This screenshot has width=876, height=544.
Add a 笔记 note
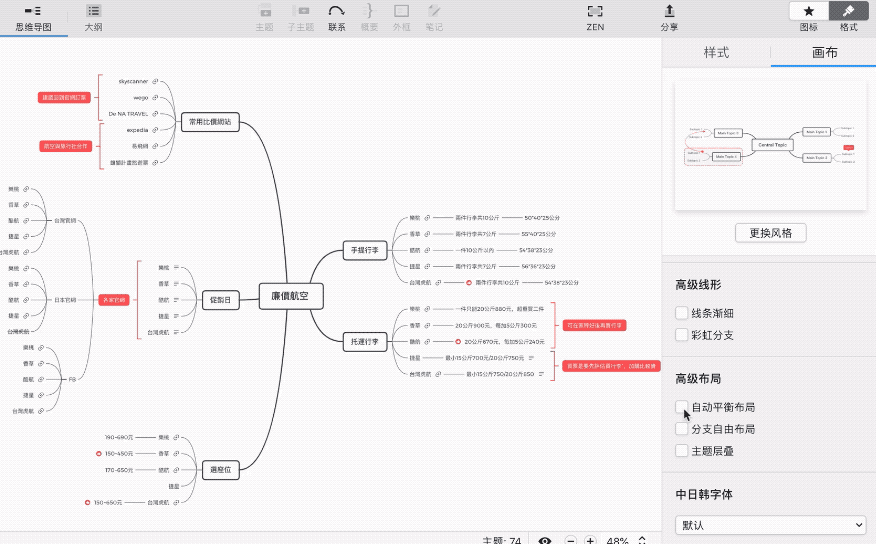coord(434,17)
